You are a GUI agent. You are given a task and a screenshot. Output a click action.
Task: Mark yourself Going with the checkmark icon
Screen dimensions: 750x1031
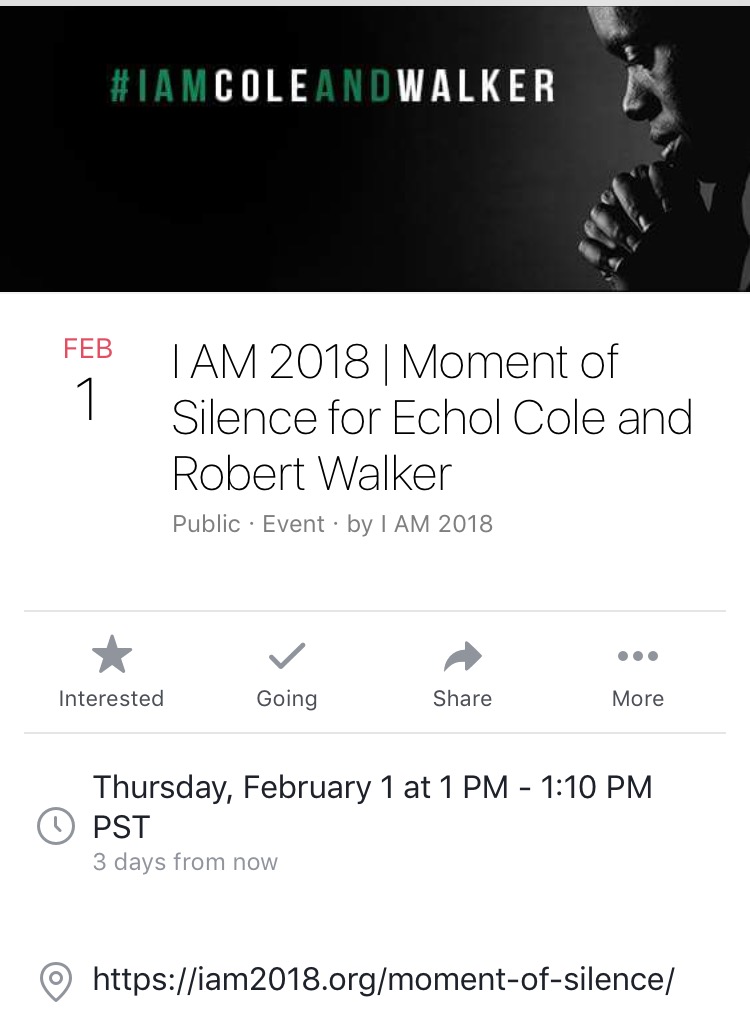click(287, 656)
